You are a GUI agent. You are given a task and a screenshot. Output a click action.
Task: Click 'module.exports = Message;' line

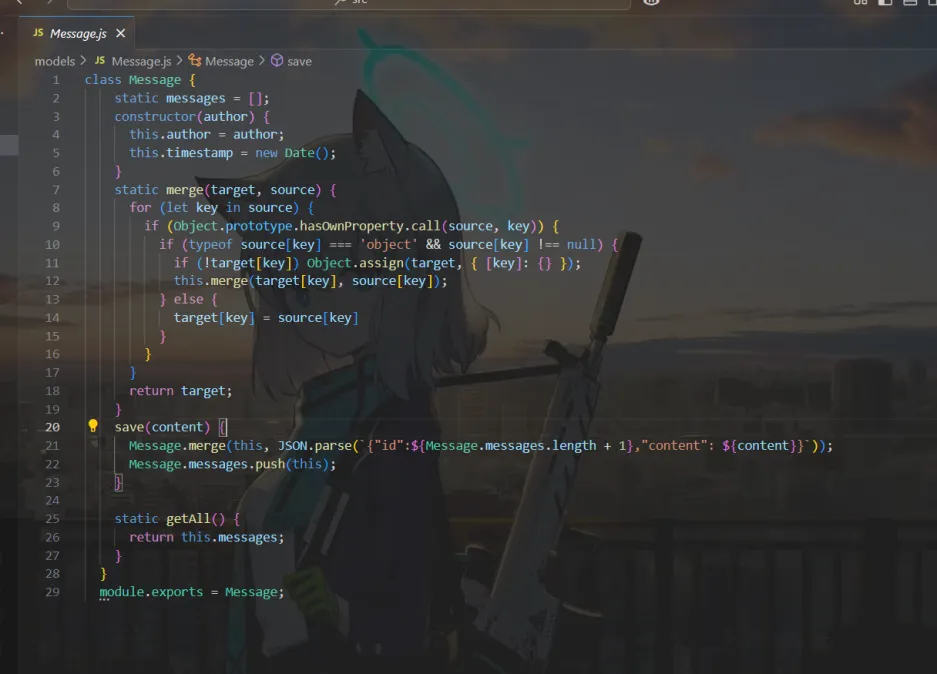click(x=192, y=592)
